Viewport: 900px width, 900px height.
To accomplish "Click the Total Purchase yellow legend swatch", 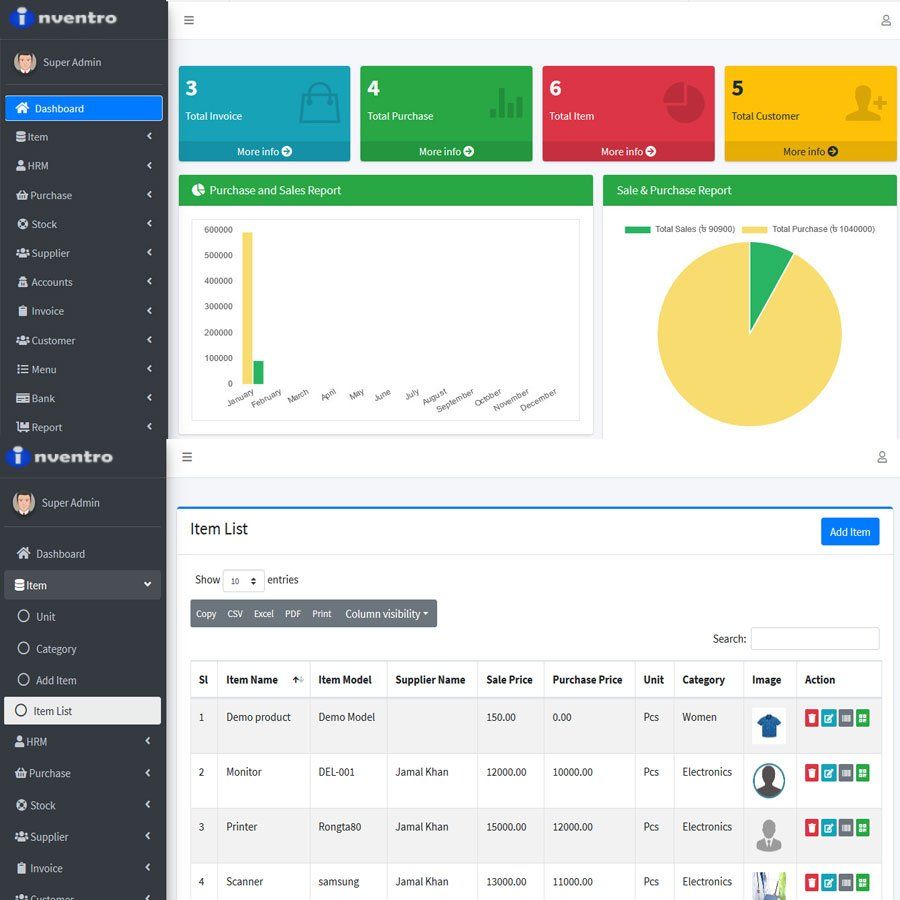I will point(754,230).
